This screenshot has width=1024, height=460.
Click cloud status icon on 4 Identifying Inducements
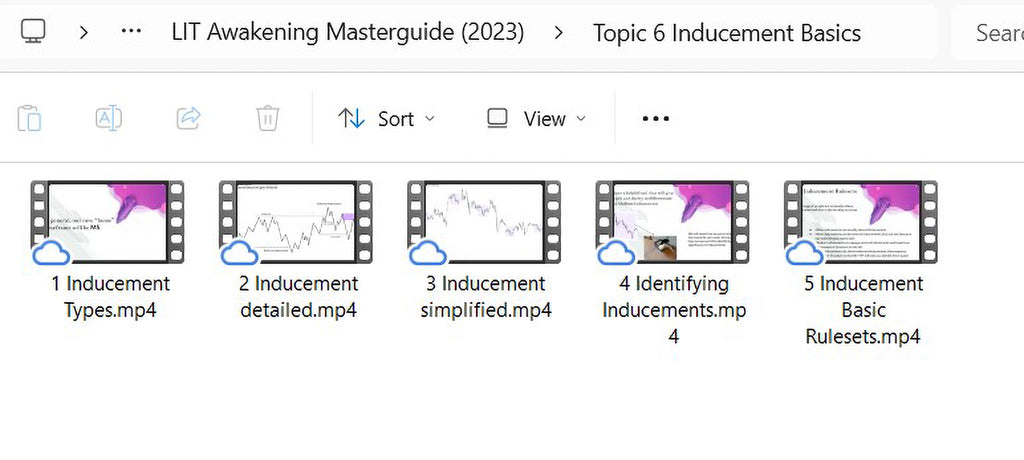616,253
